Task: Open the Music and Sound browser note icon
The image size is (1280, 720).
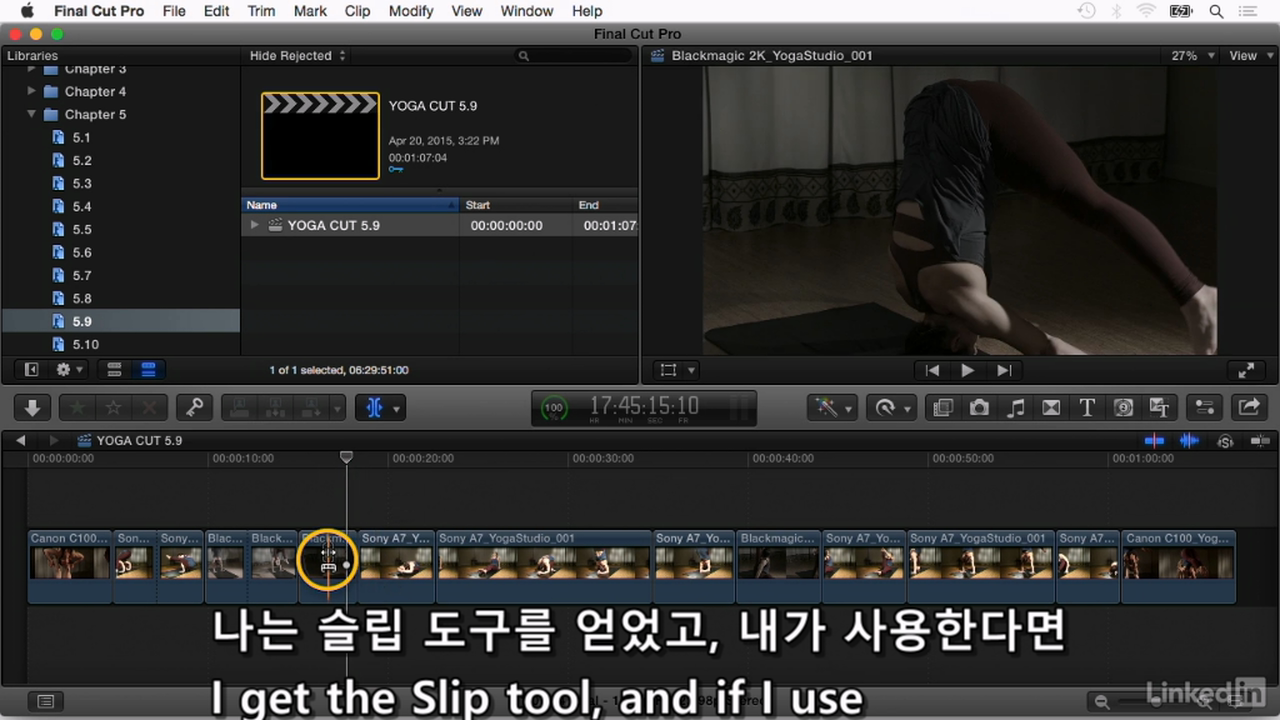Action: point(1015,408)
